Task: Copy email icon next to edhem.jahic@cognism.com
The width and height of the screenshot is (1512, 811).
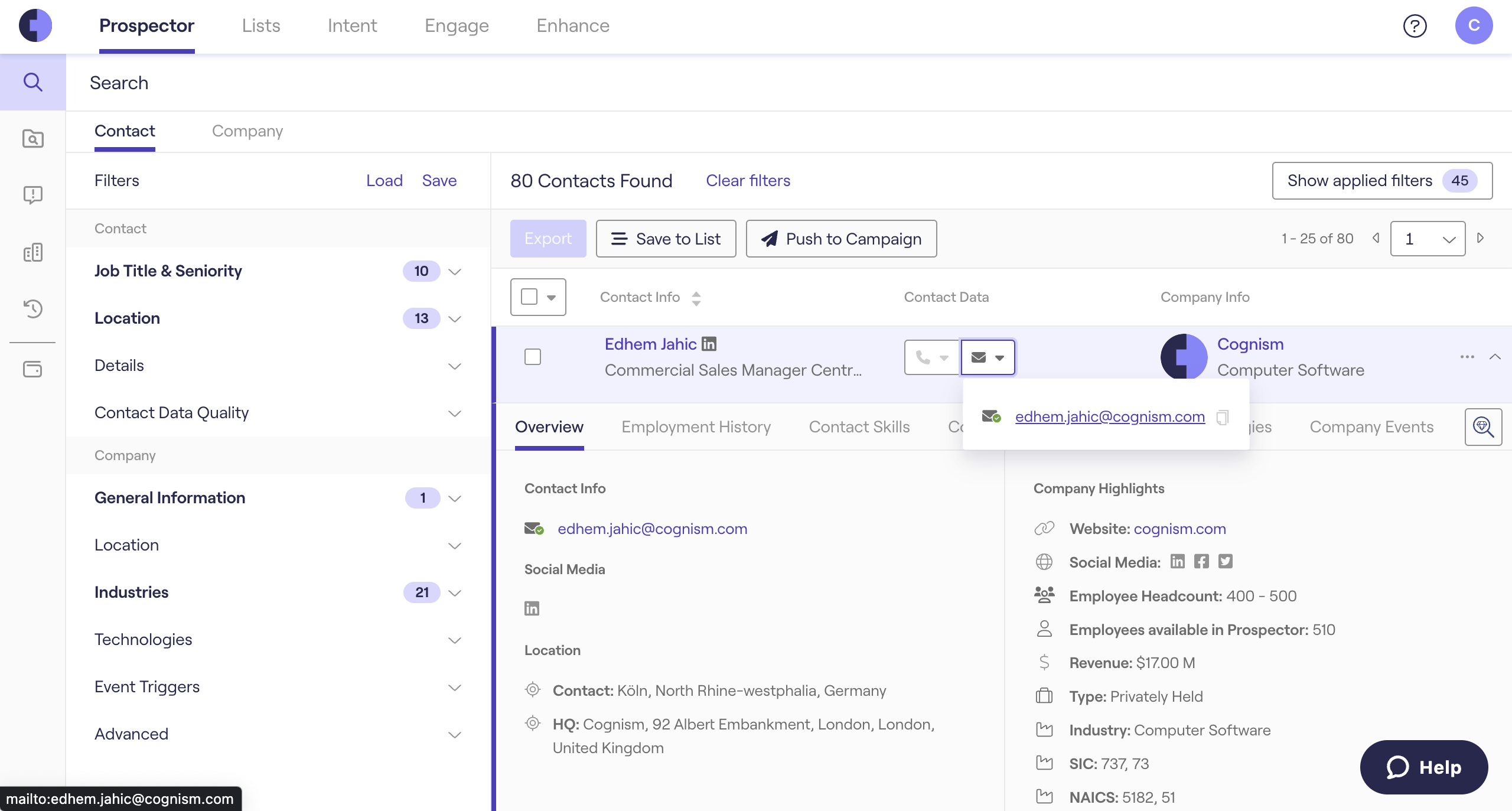Action: click(1224, 416)
